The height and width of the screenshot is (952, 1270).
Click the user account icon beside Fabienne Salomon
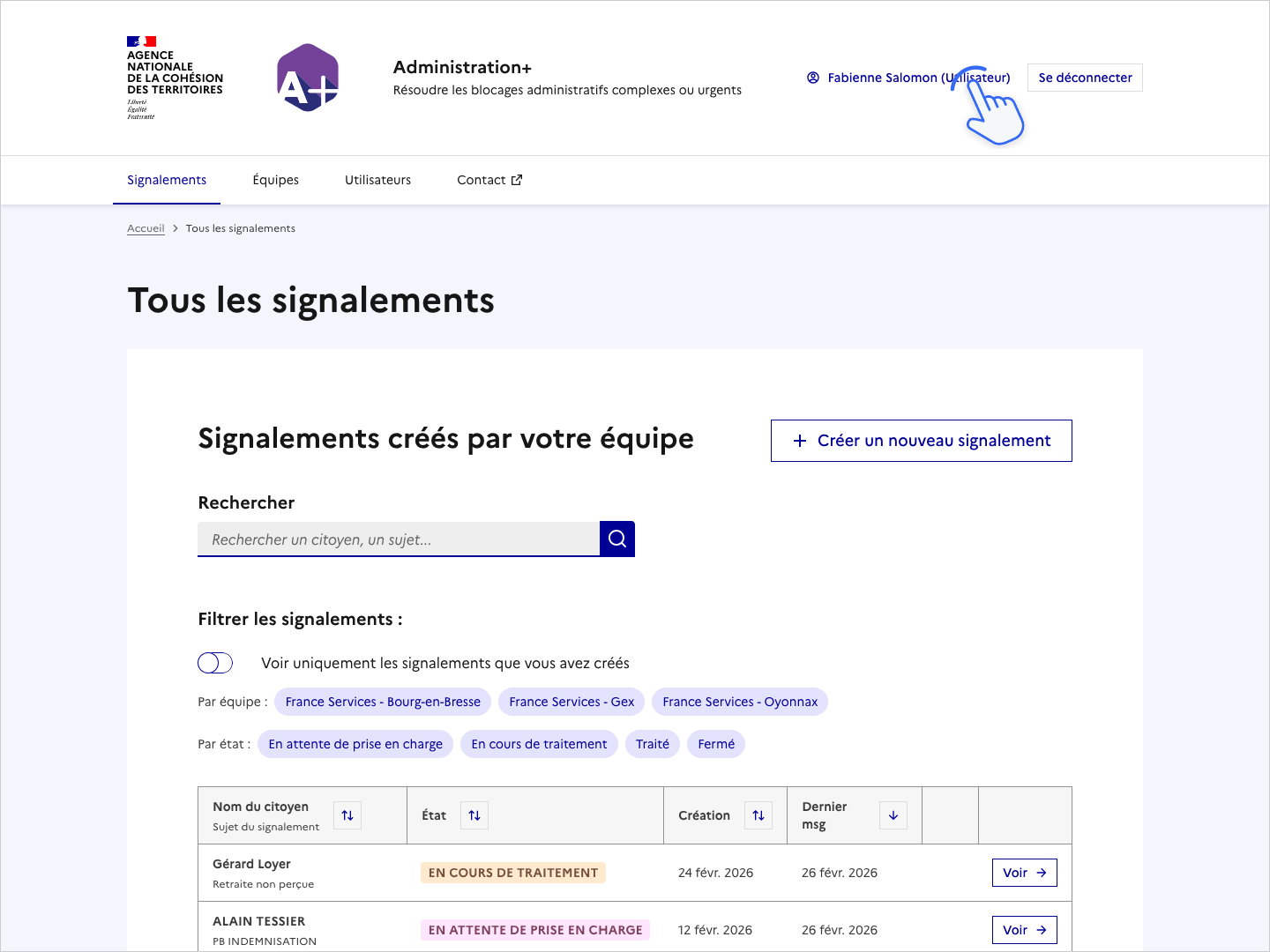811,78
